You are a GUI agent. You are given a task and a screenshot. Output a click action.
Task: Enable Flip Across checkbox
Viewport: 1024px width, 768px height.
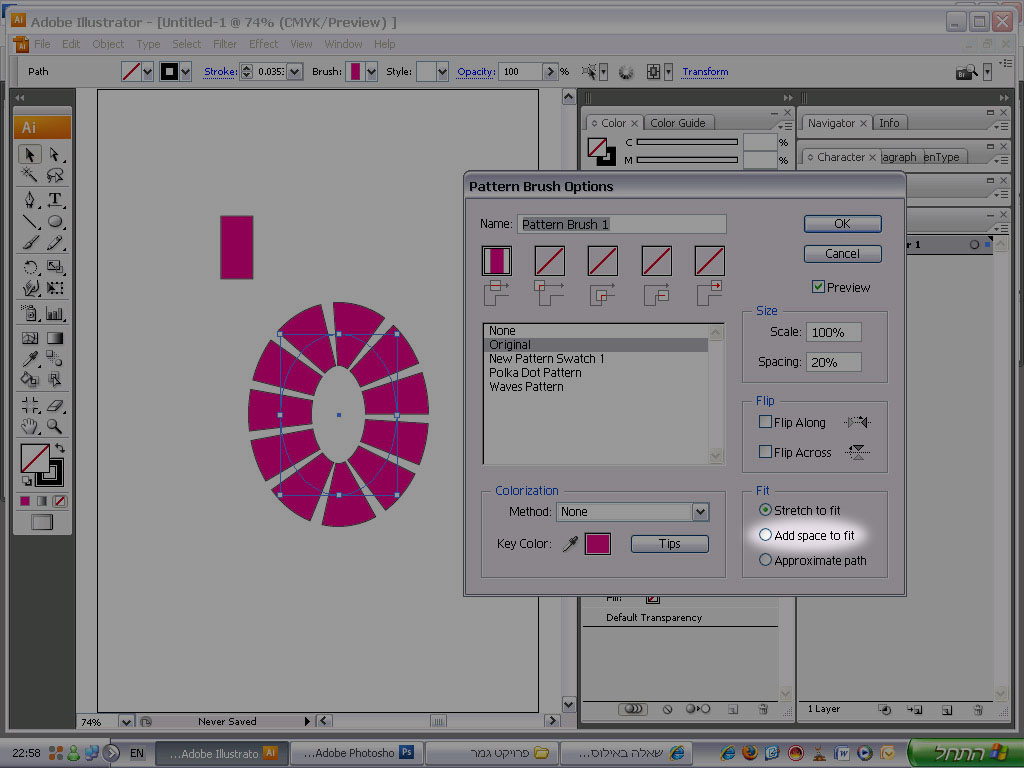[765, 451]
